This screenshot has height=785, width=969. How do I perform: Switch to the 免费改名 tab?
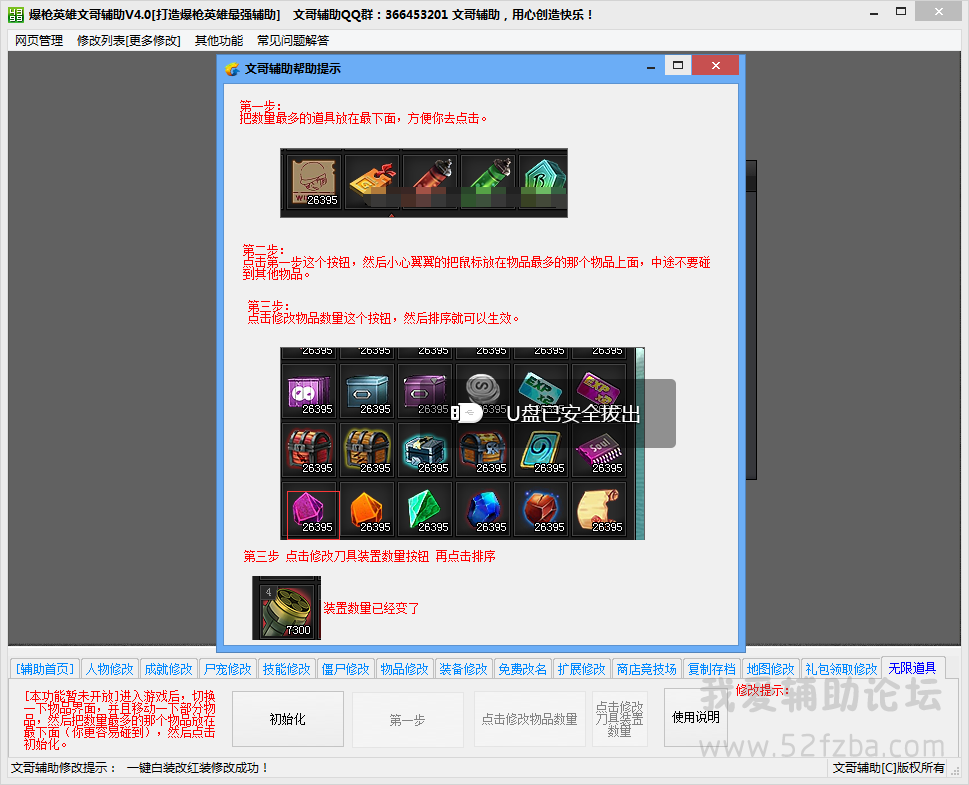[522, 669]
